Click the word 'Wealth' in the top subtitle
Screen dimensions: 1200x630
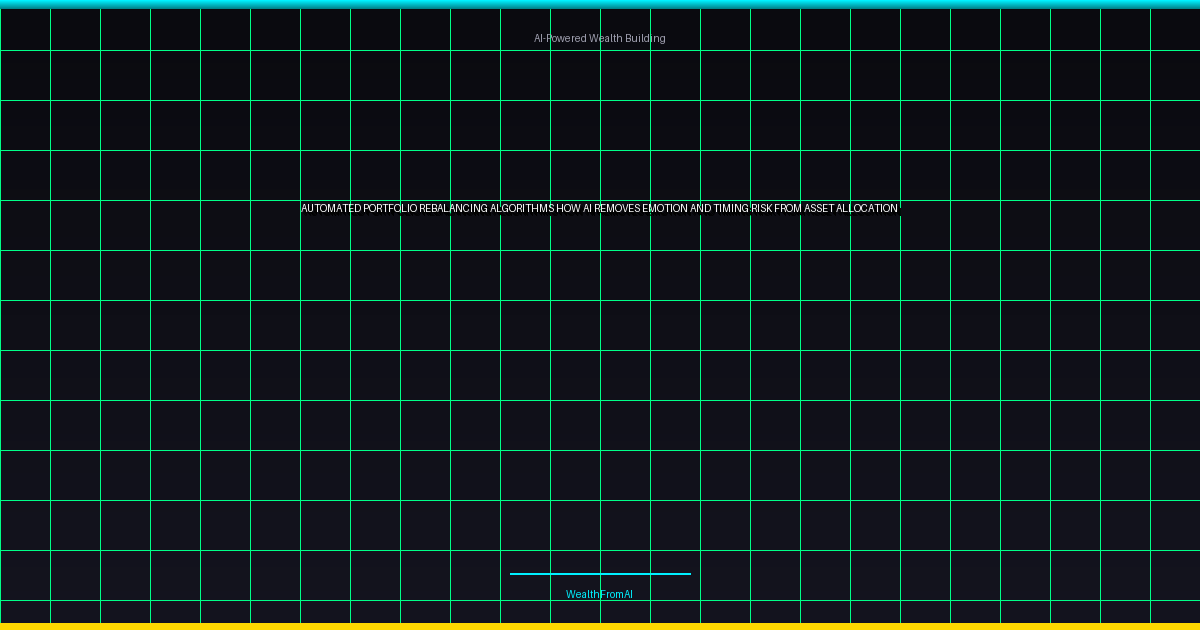[x=606, y=38]
